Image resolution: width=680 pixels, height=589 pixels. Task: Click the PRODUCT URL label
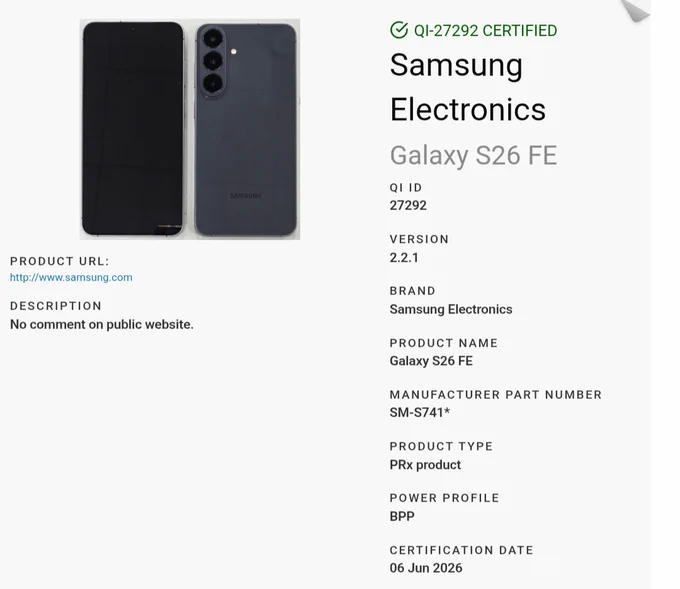click(x=60, y=261)
